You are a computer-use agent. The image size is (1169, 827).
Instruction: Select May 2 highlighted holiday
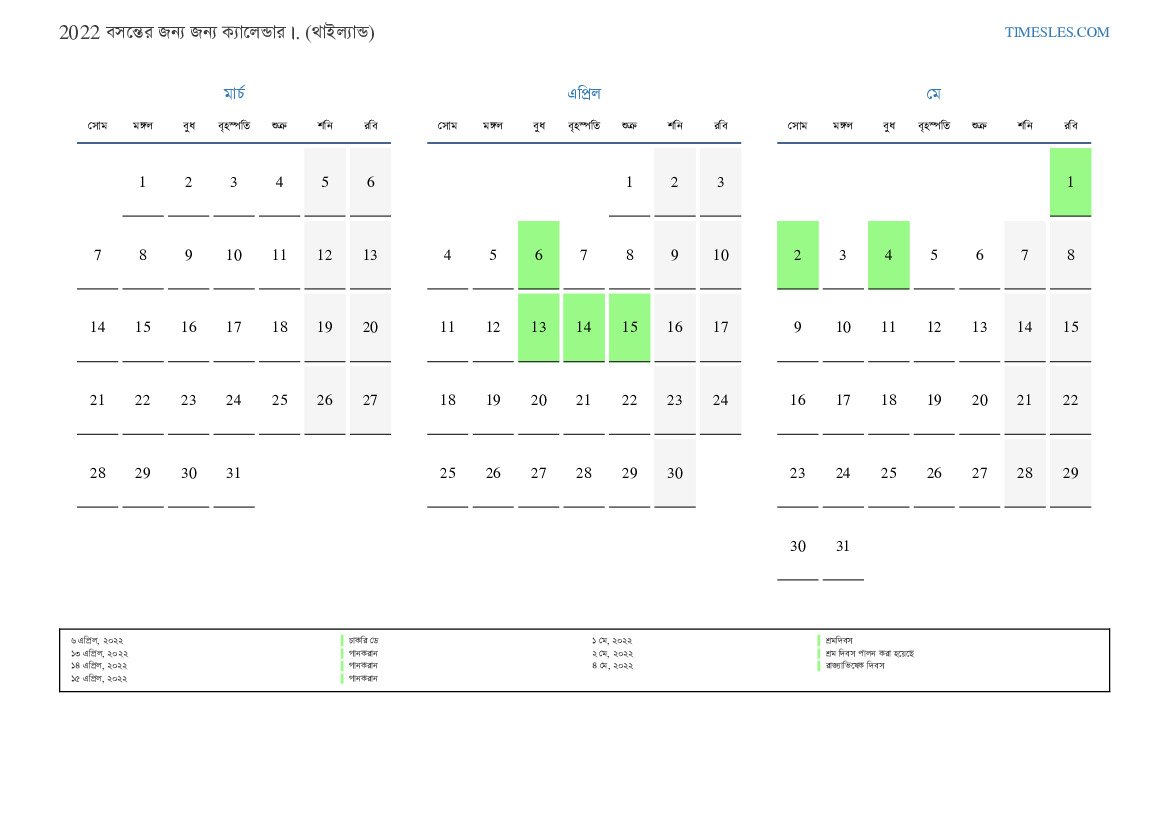(797, 254)
